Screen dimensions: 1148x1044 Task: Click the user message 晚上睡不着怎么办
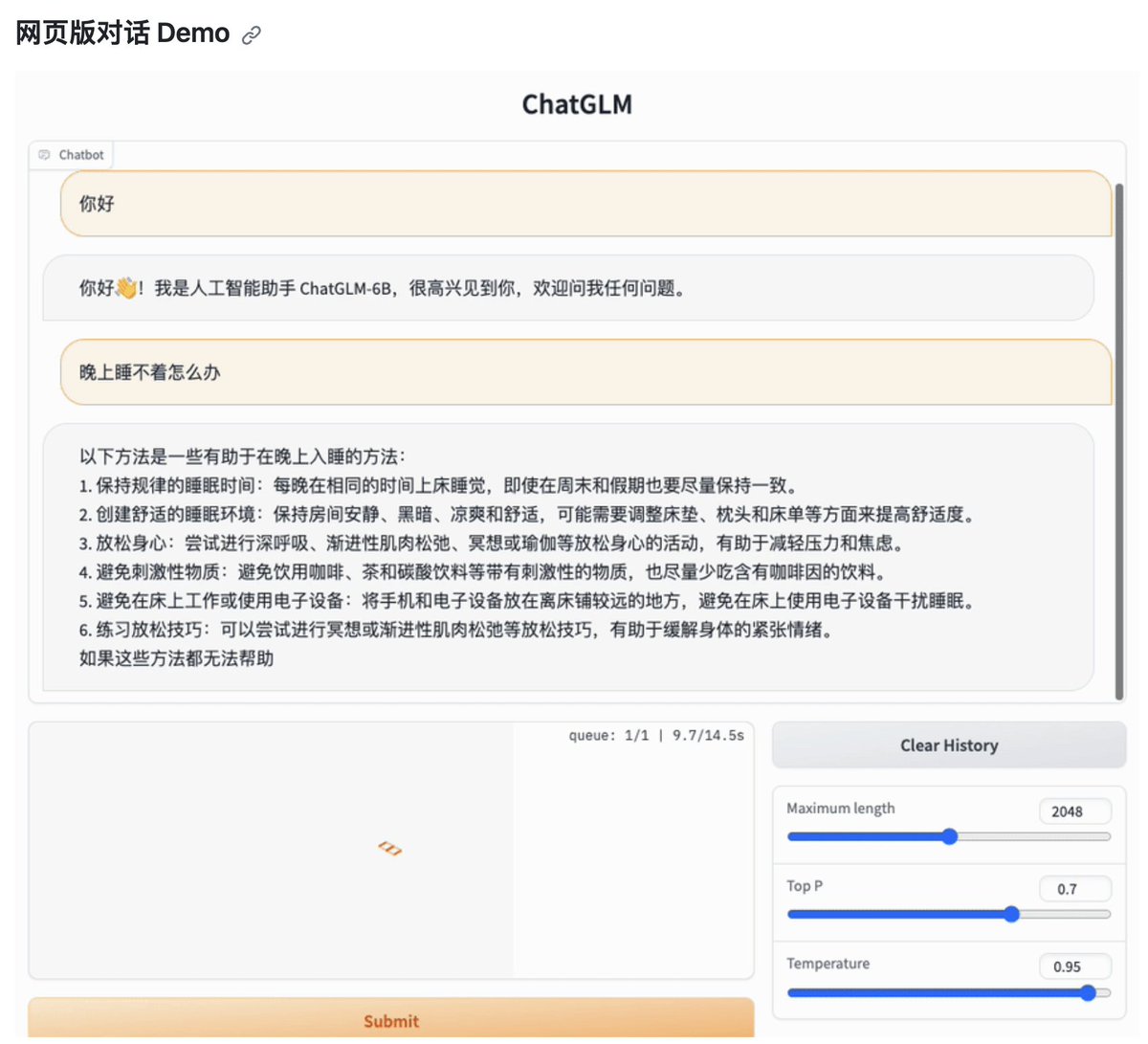point(585,372)
